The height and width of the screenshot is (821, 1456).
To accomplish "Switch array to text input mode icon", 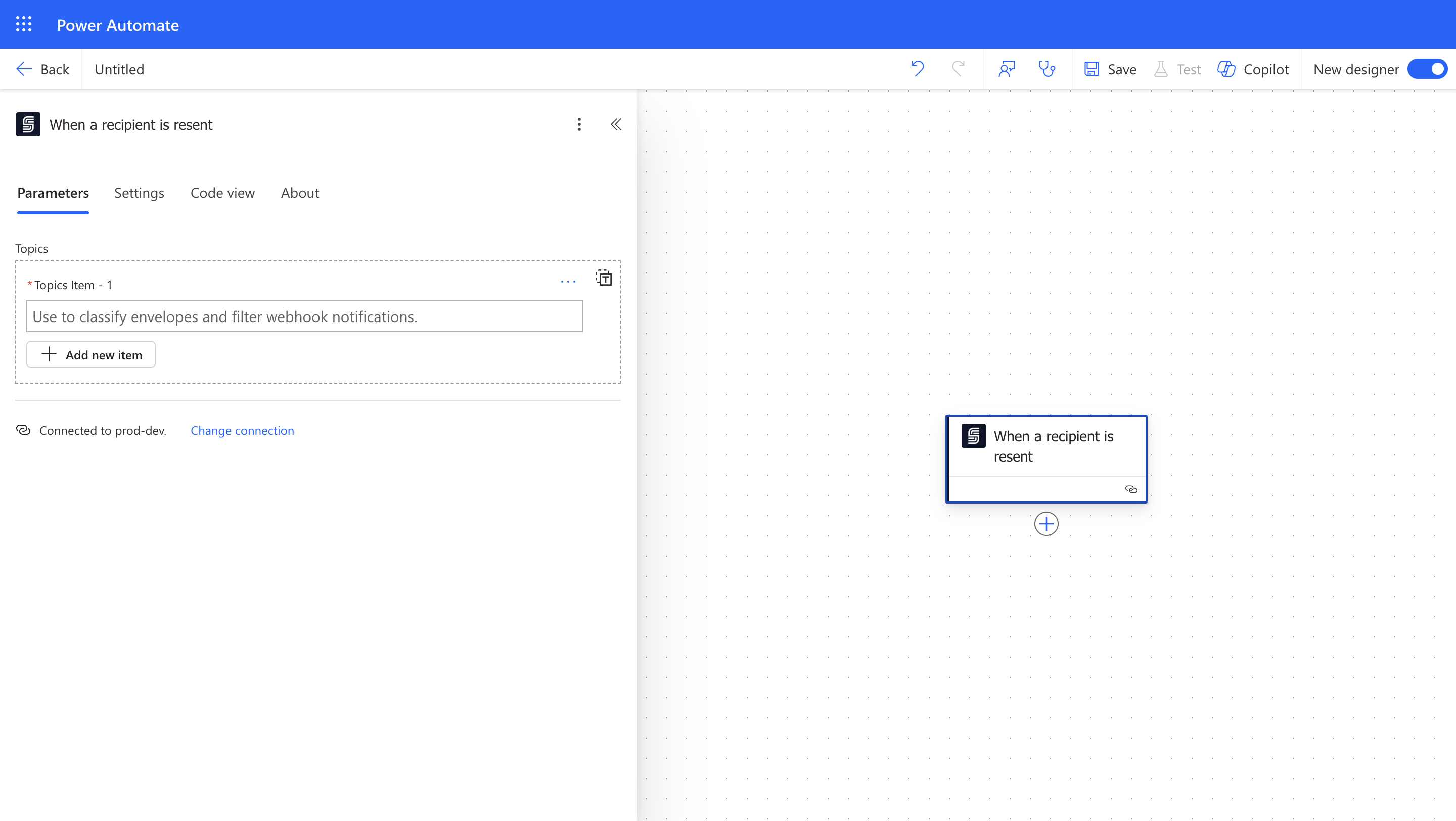I will point(604,278).
